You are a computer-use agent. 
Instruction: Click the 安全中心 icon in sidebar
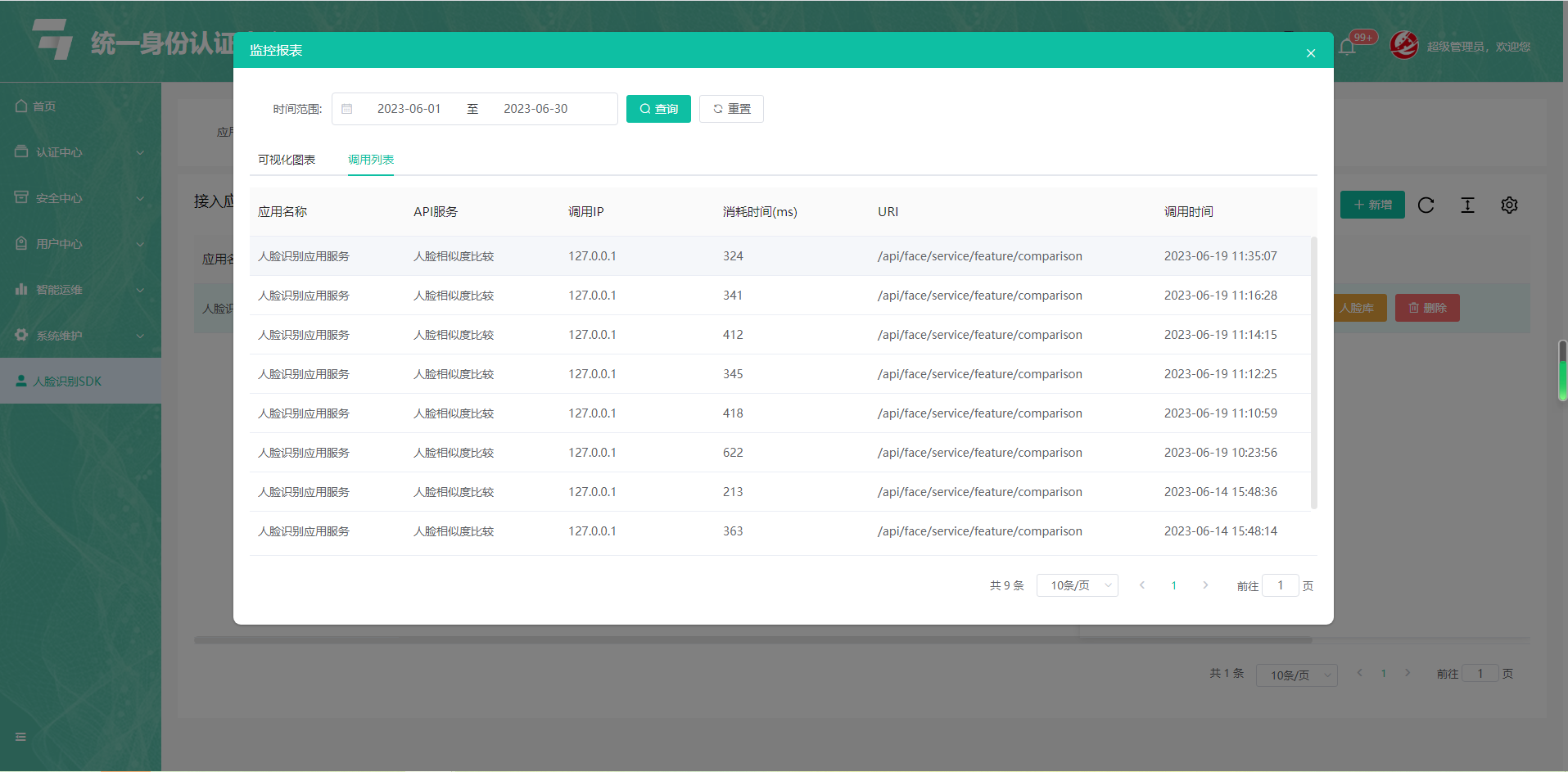pos(21,197)
